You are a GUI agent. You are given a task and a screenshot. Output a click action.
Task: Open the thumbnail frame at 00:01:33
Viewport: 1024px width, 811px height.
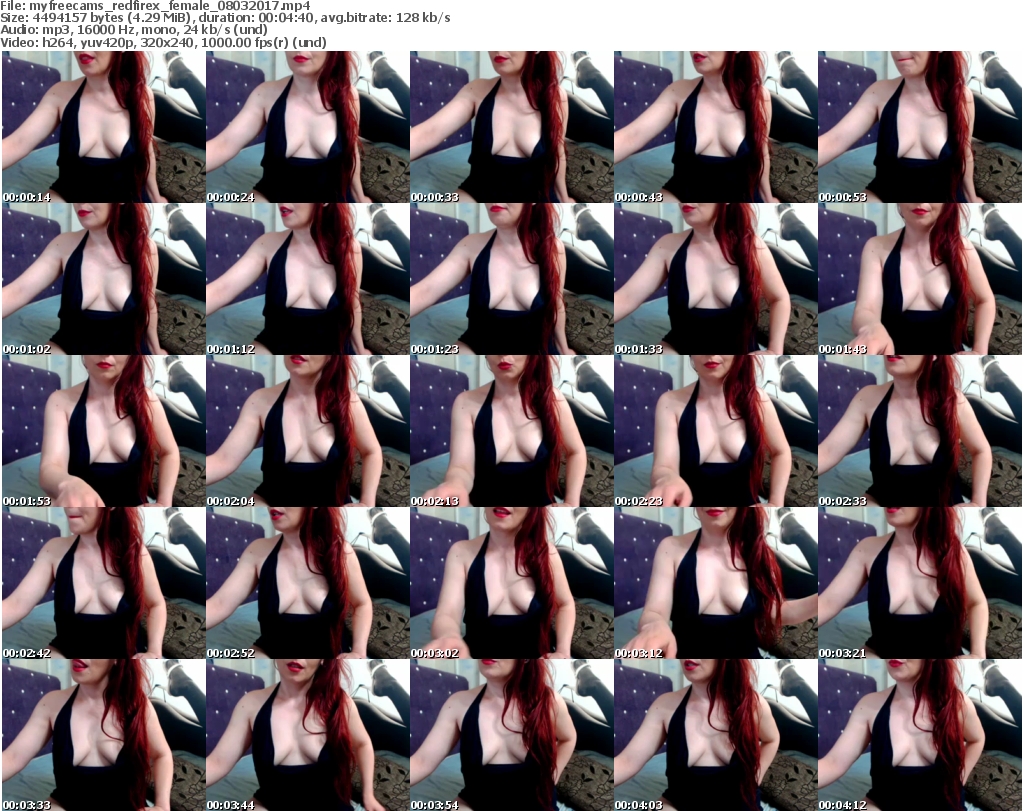point(716,279)
